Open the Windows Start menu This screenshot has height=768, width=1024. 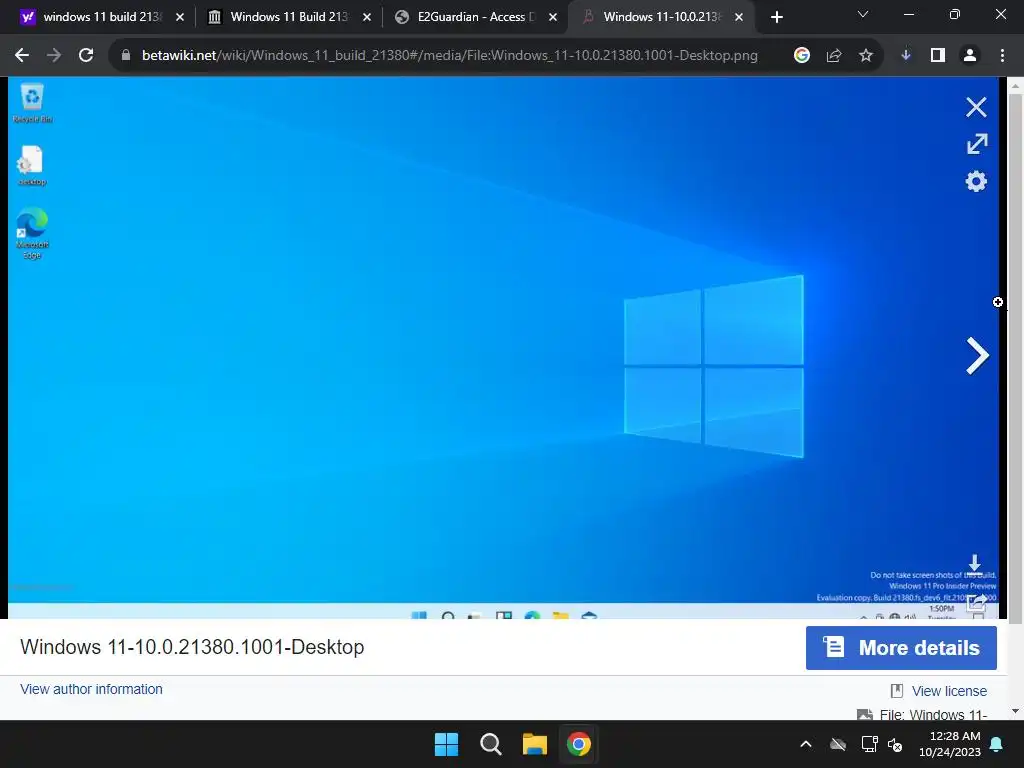click(x=447, y=744)
